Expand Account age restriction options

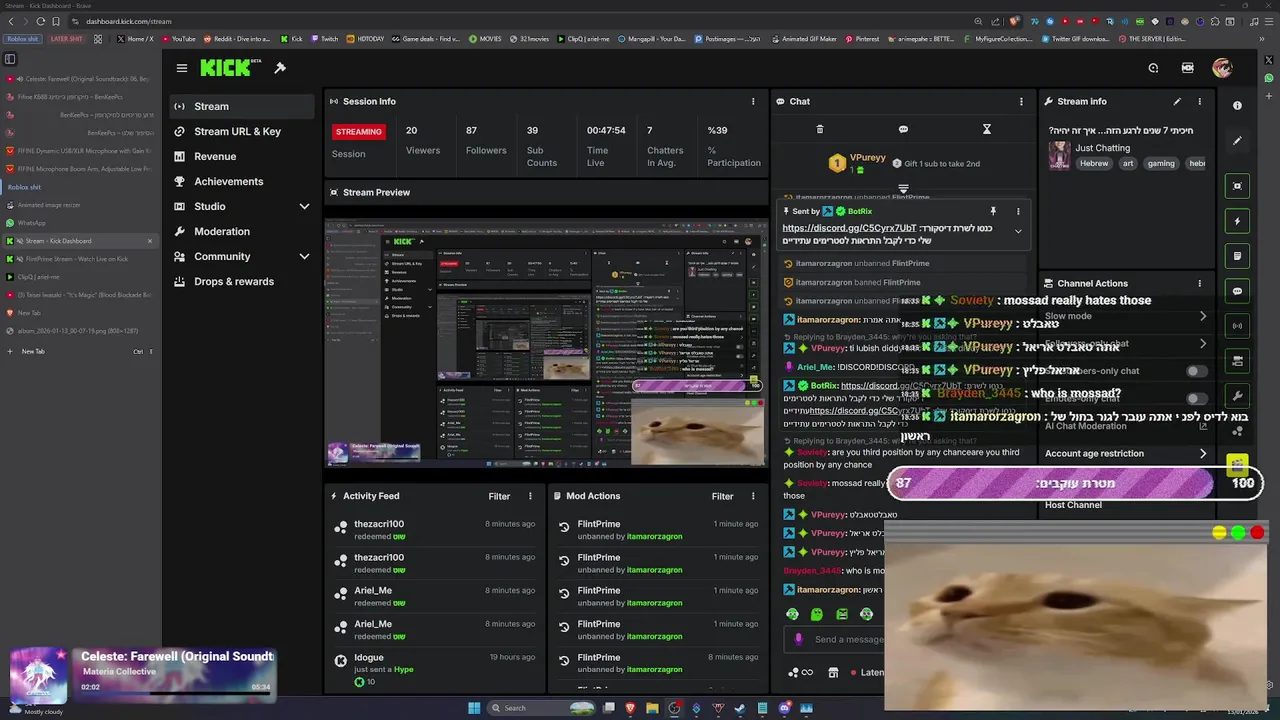pyautogui.click(x=1203, y=453)
